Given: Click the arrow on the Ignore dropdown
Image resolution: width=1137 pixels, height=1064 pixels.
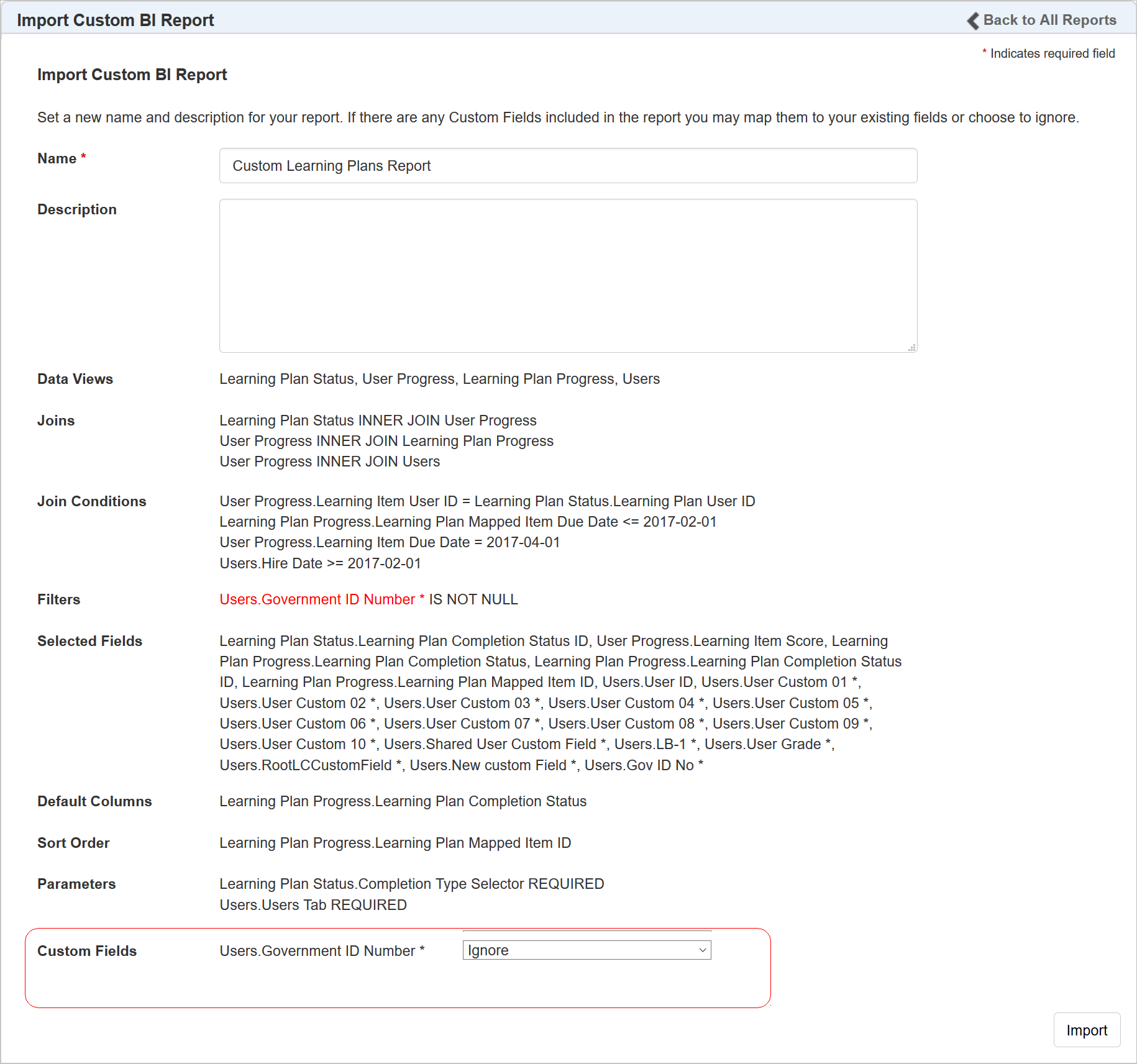Looking at the screenshot, I should [703, 950].
